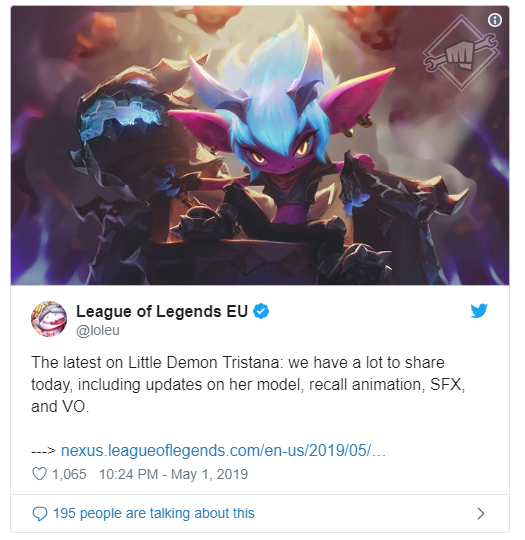The width and height of the screenshot is (525, 540).
Task: Open the @loleu handle
Action: 98,330
